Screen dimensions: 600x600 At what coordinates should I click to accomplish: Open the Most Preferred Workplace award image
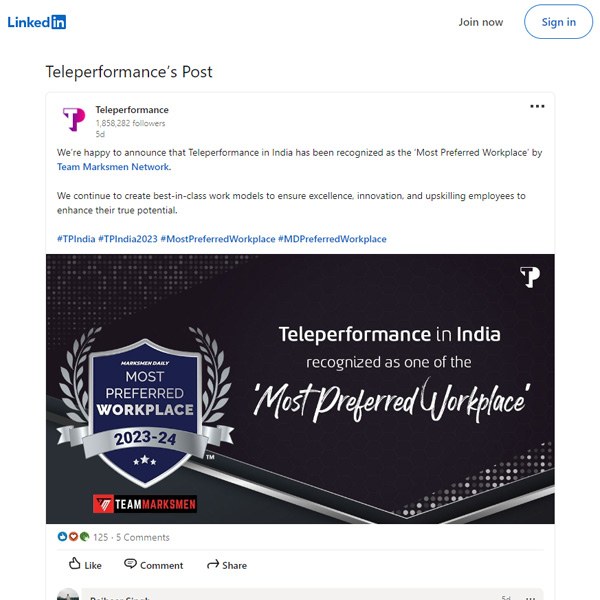point(300,389)
